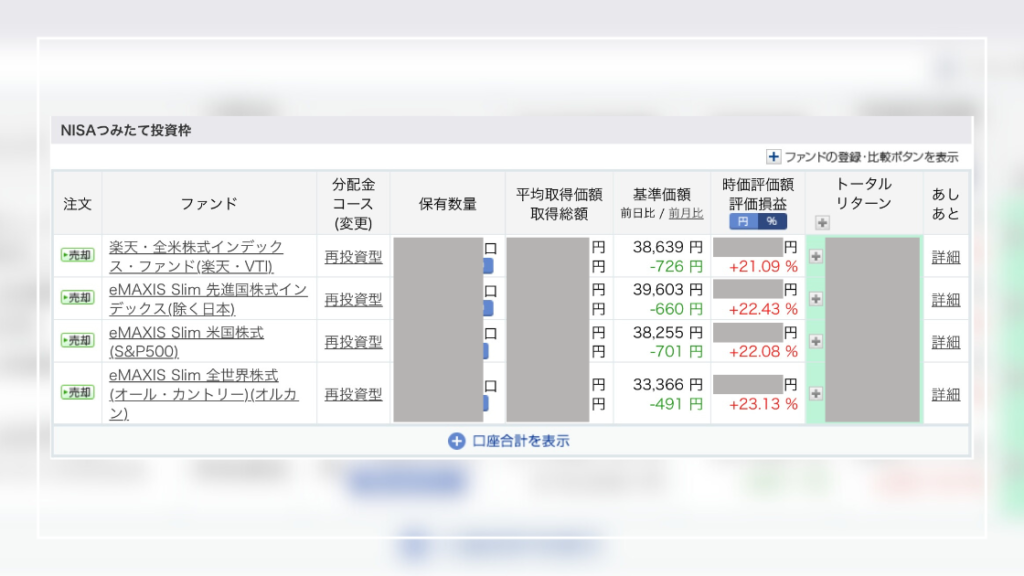
Task: Switch valuation display to 円
Action: tap(742, 222)
